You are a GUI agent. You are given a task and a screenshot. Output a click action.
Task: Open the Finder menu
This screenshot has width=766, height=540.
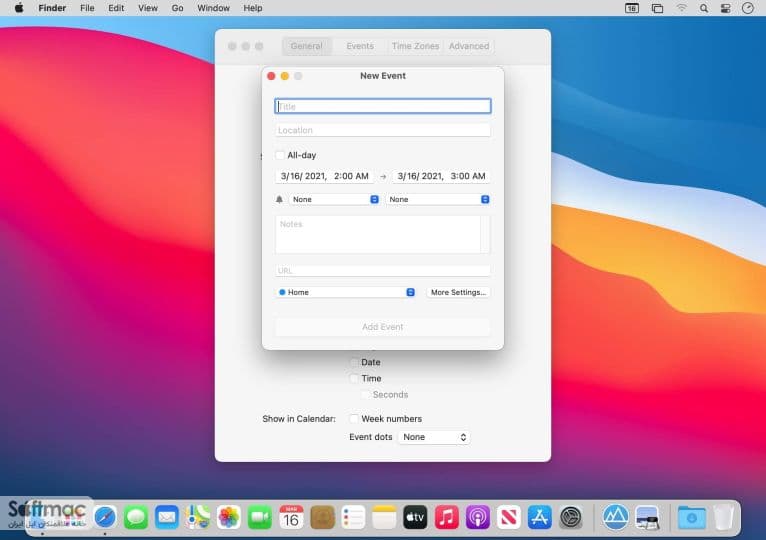click(x=52, y=8)
